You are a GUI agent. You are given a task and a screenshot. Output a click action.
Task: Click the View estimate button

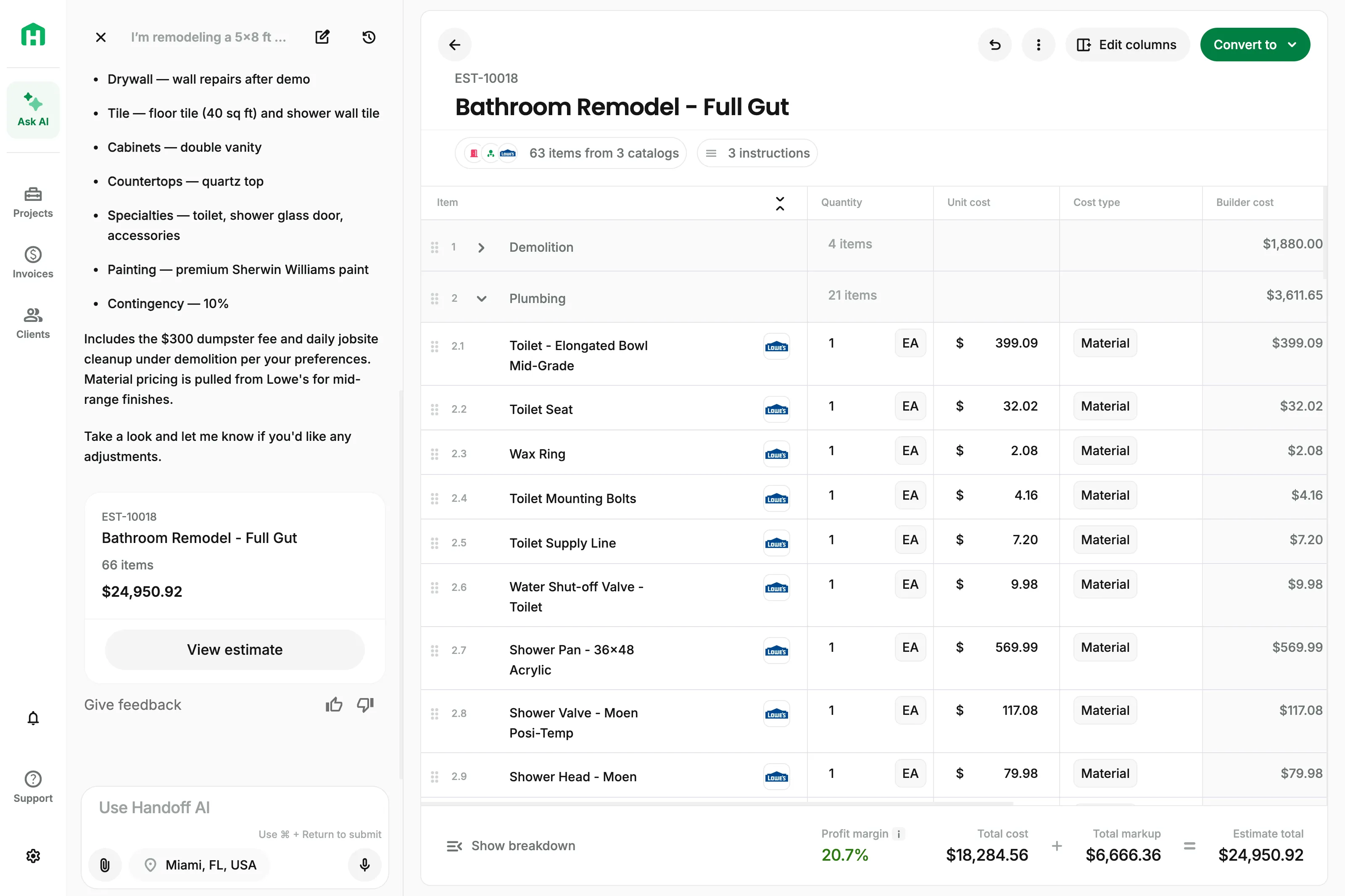pos(234,650)
